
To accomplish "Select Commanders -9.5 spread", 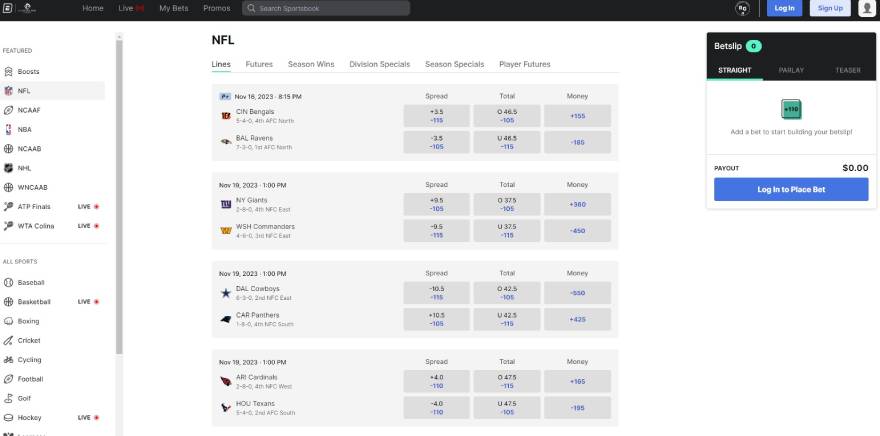I will 437,231.
